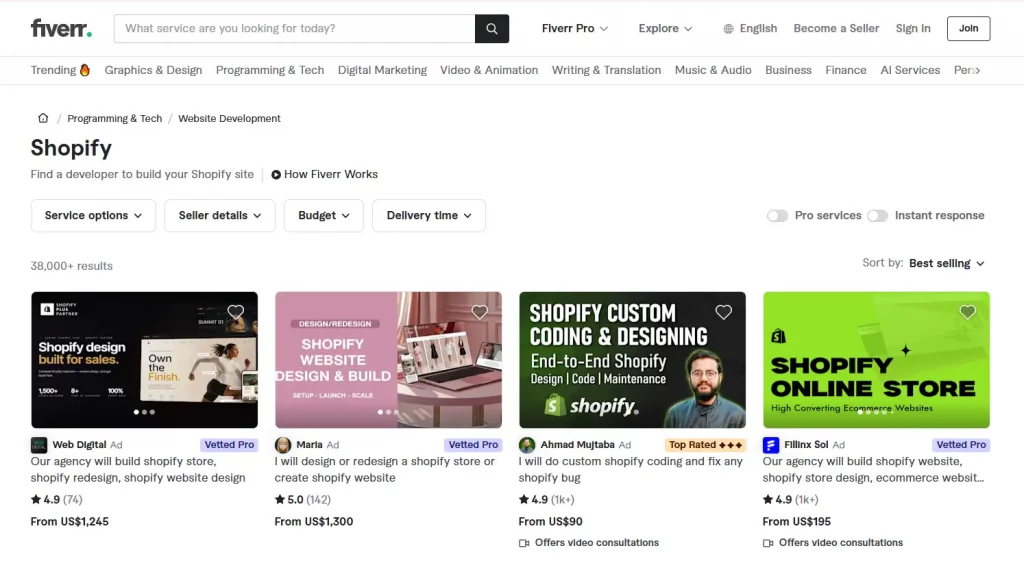
Task: Click the Join button
Action: pyautogui.click(x=968, y=29)
